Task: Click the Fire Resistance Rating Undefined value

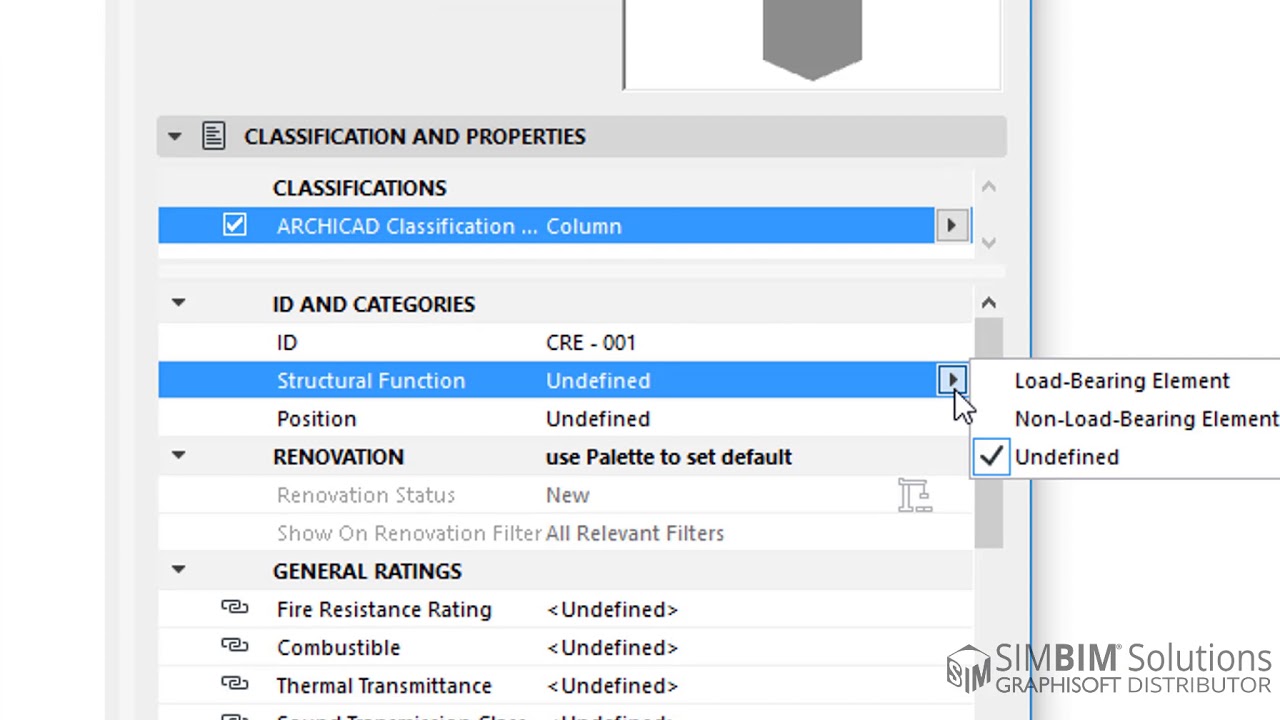Action: coord(612,609)
